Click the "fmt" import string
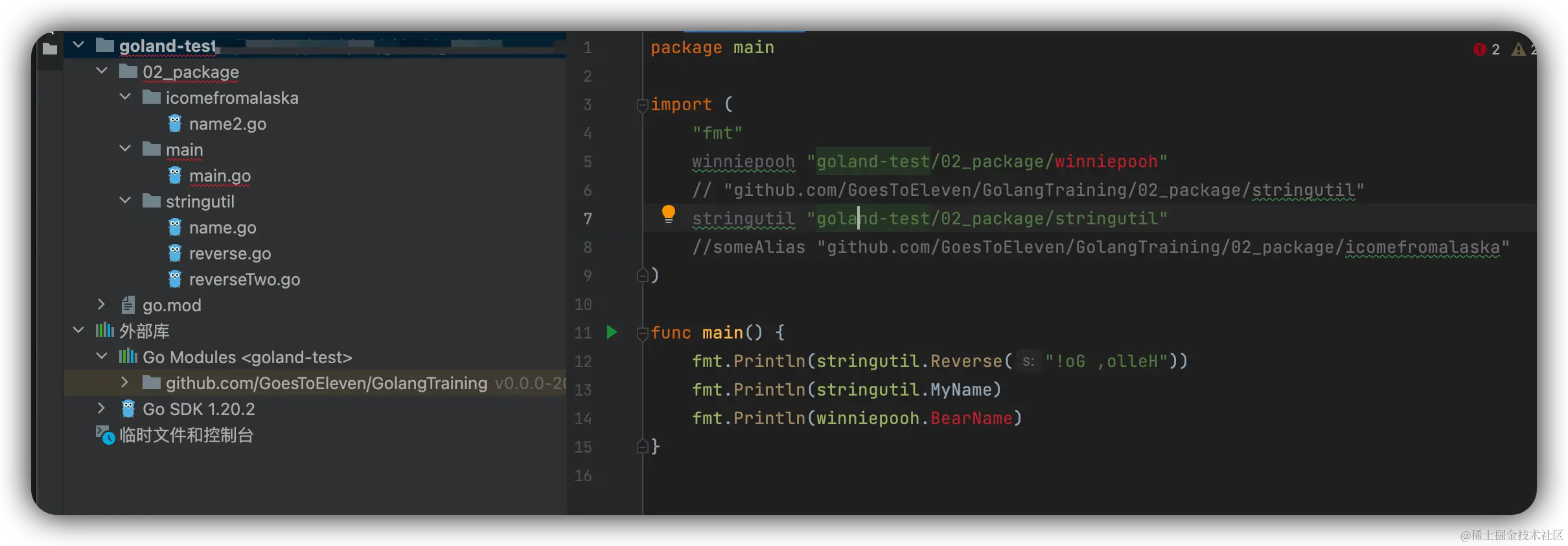The image size is (1568, 546). (x=717, y=133)
